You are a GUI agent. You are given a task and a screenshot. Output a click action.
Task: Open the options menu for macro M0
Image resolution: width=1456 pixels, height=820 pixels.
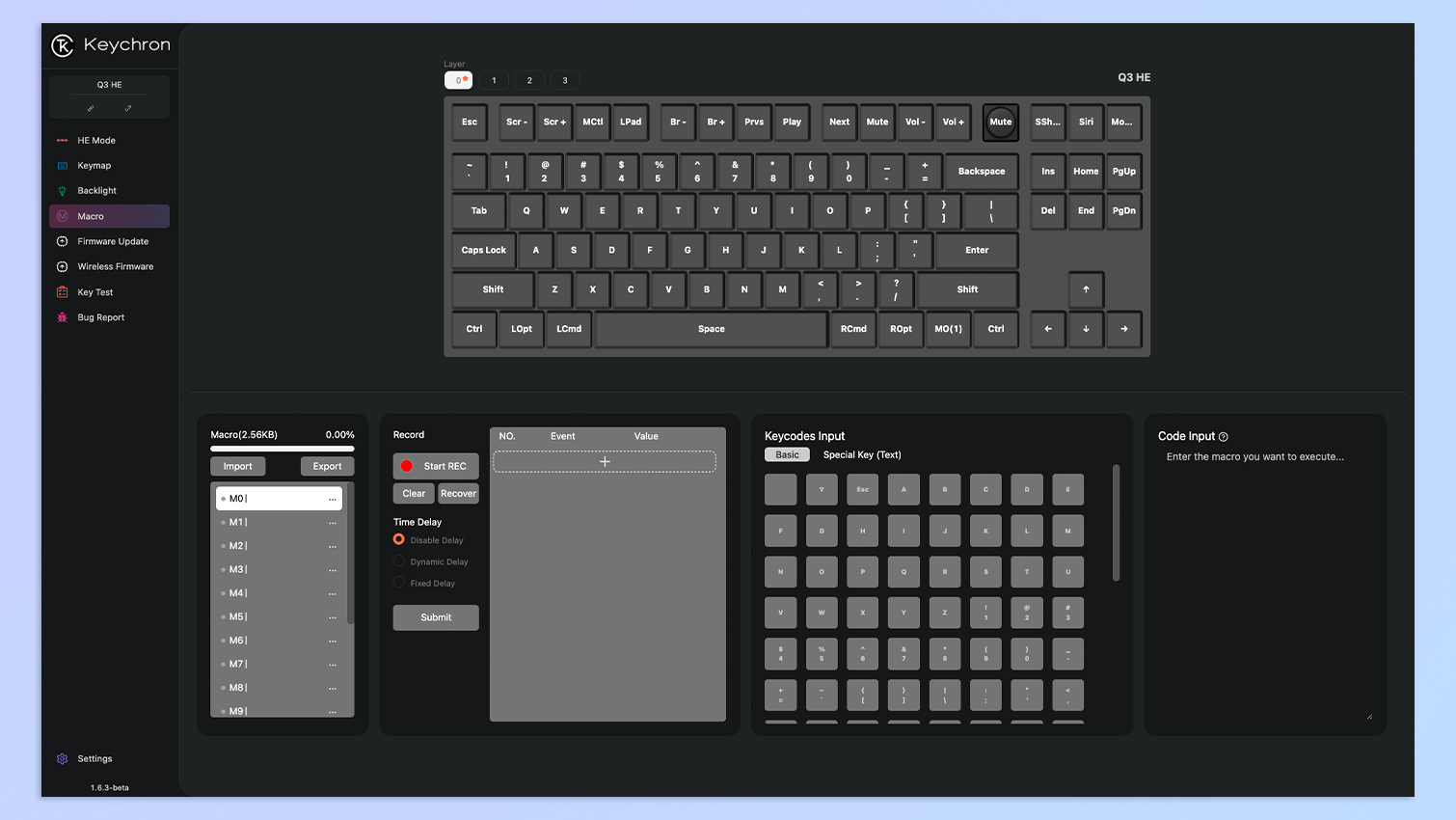(x=333, y=499)
